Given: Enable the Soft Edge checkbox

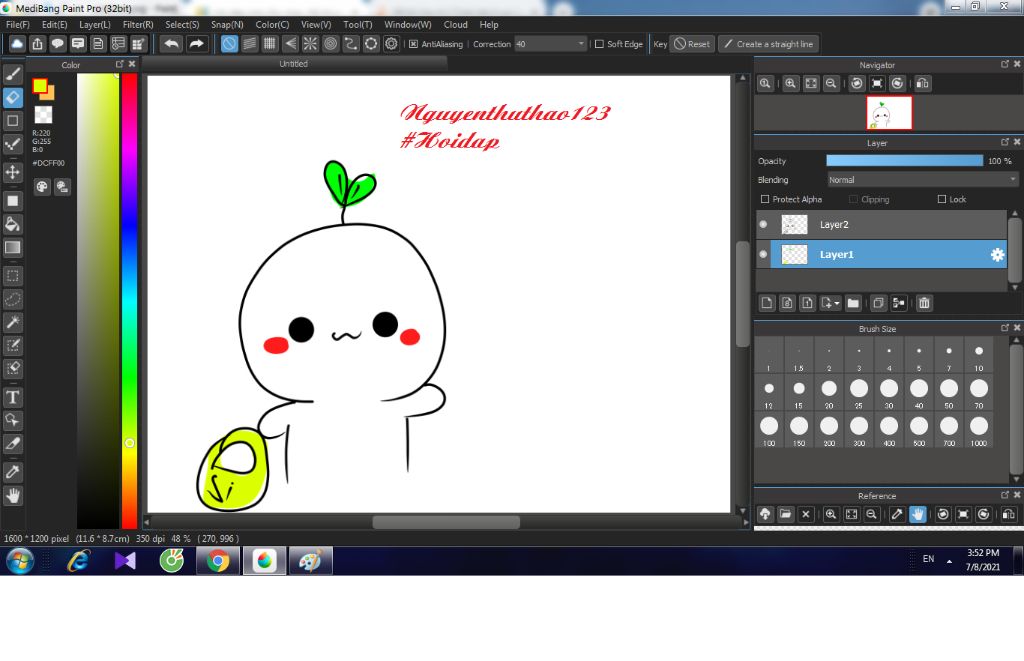Looking at the screenshot, I should [x=599, y=44].
